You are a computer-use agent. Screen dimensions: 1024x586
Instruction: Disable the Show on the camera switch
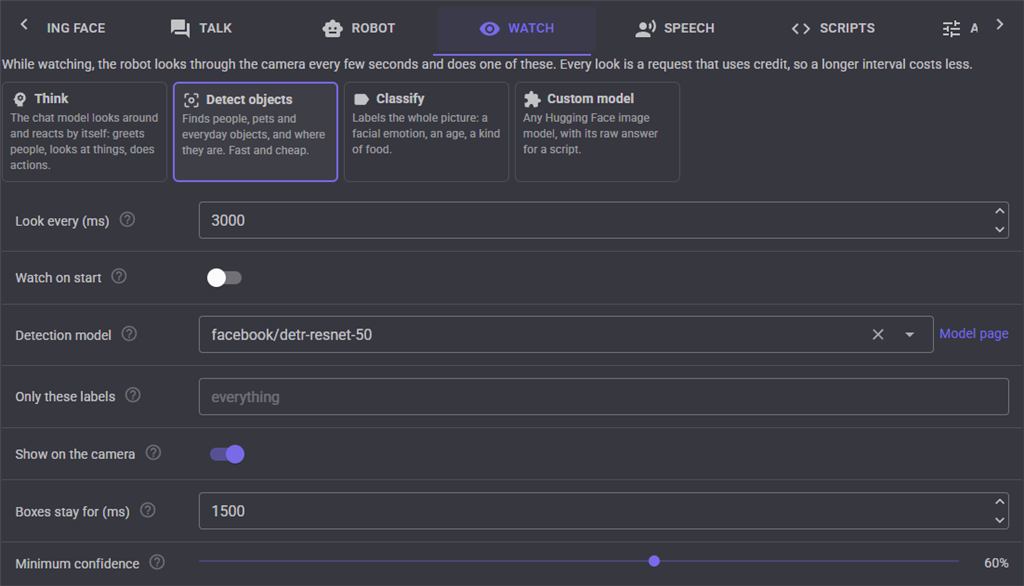(227, 454)
